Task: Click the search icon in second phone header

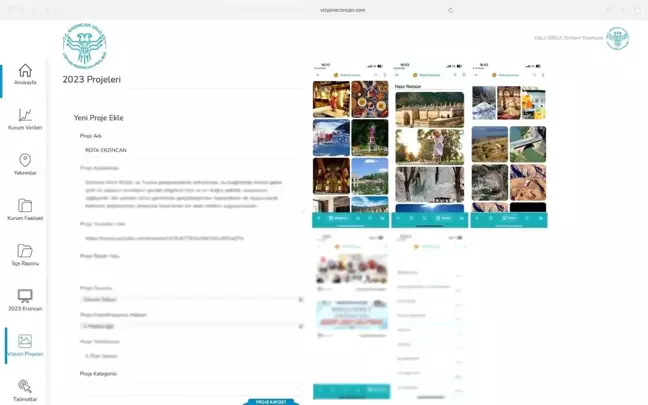Action: click(x=455, y=75)
